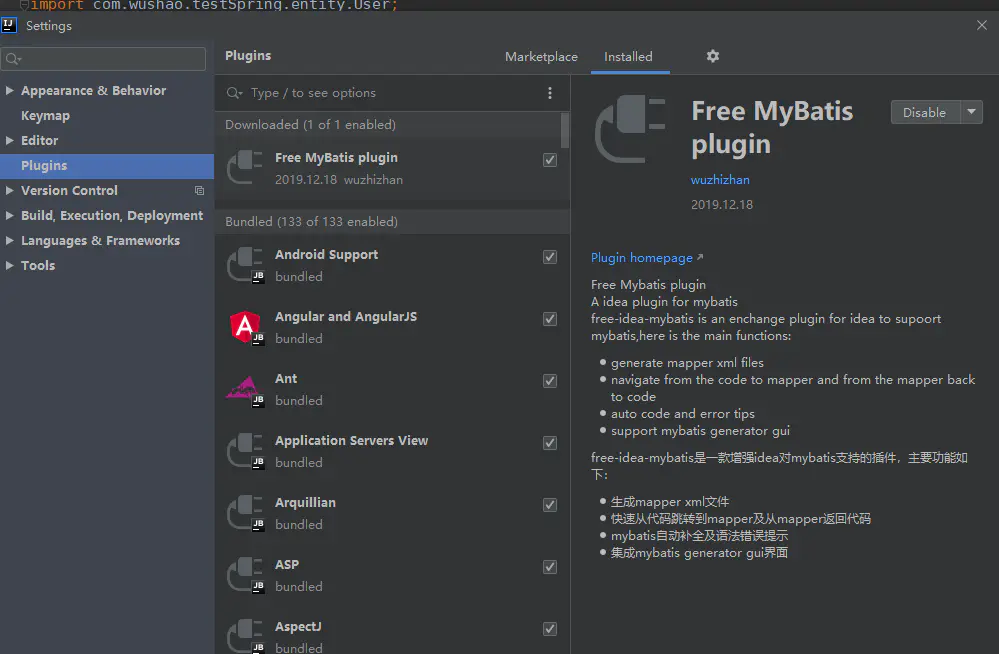Select the ASP plugin name
999x654 pixels.
tap(287, 564)
